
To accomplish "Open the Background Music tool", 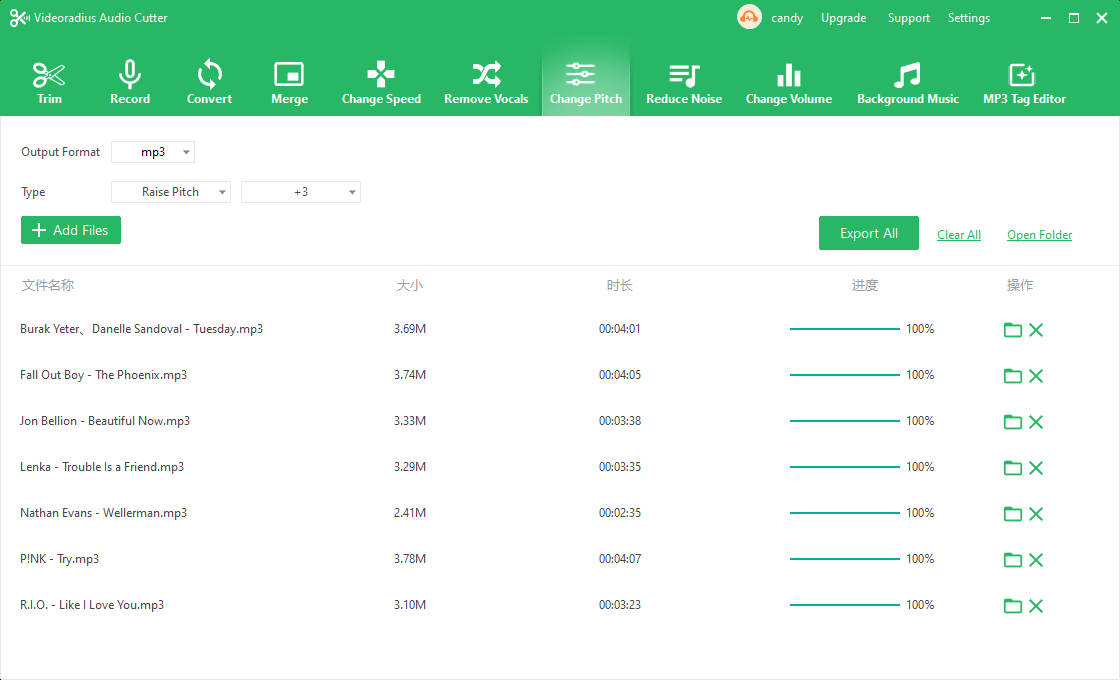I will [908, 84].
